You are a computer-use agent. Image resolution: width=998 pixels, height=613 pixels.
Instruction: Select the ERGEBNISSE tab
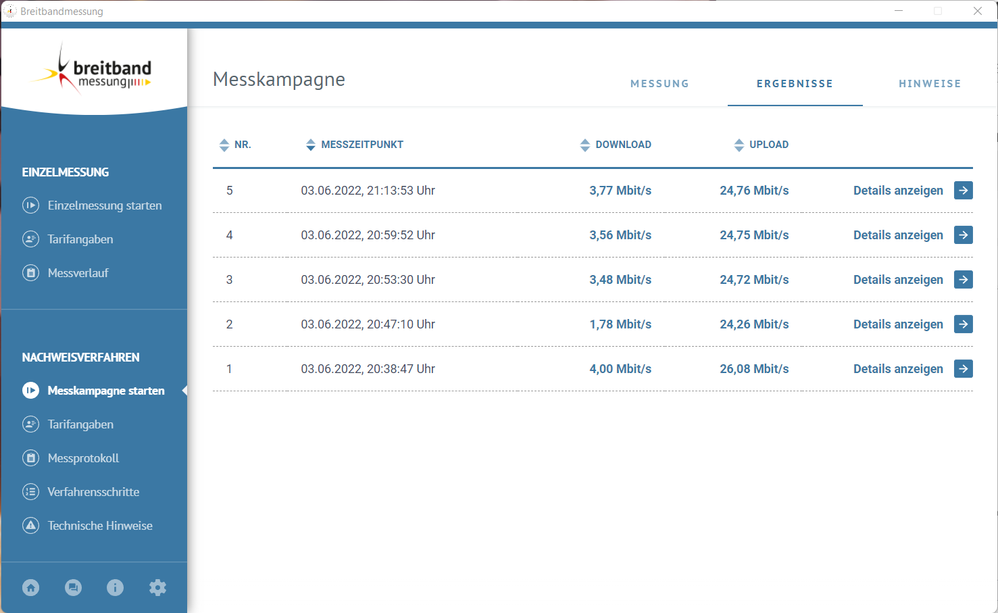(795, 83)
